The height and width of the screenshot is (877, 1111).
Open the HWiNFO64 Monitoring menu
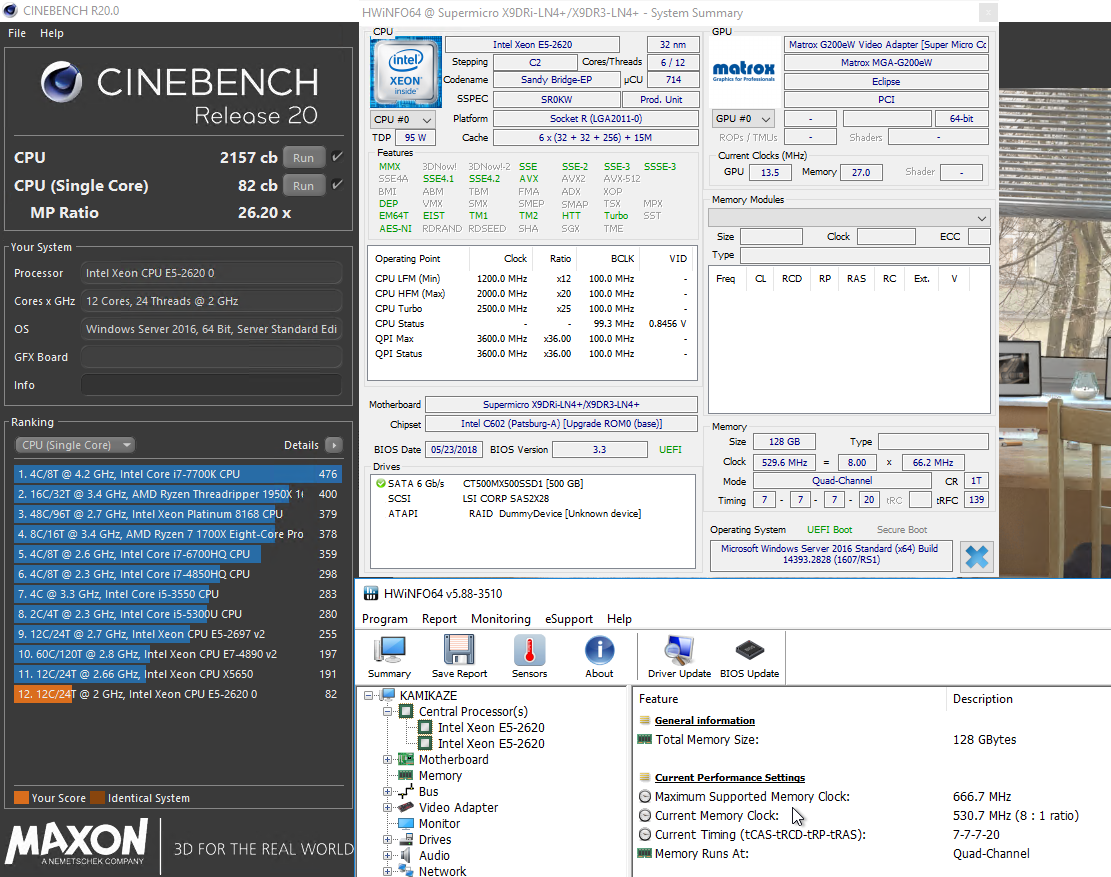coord(501,618)
